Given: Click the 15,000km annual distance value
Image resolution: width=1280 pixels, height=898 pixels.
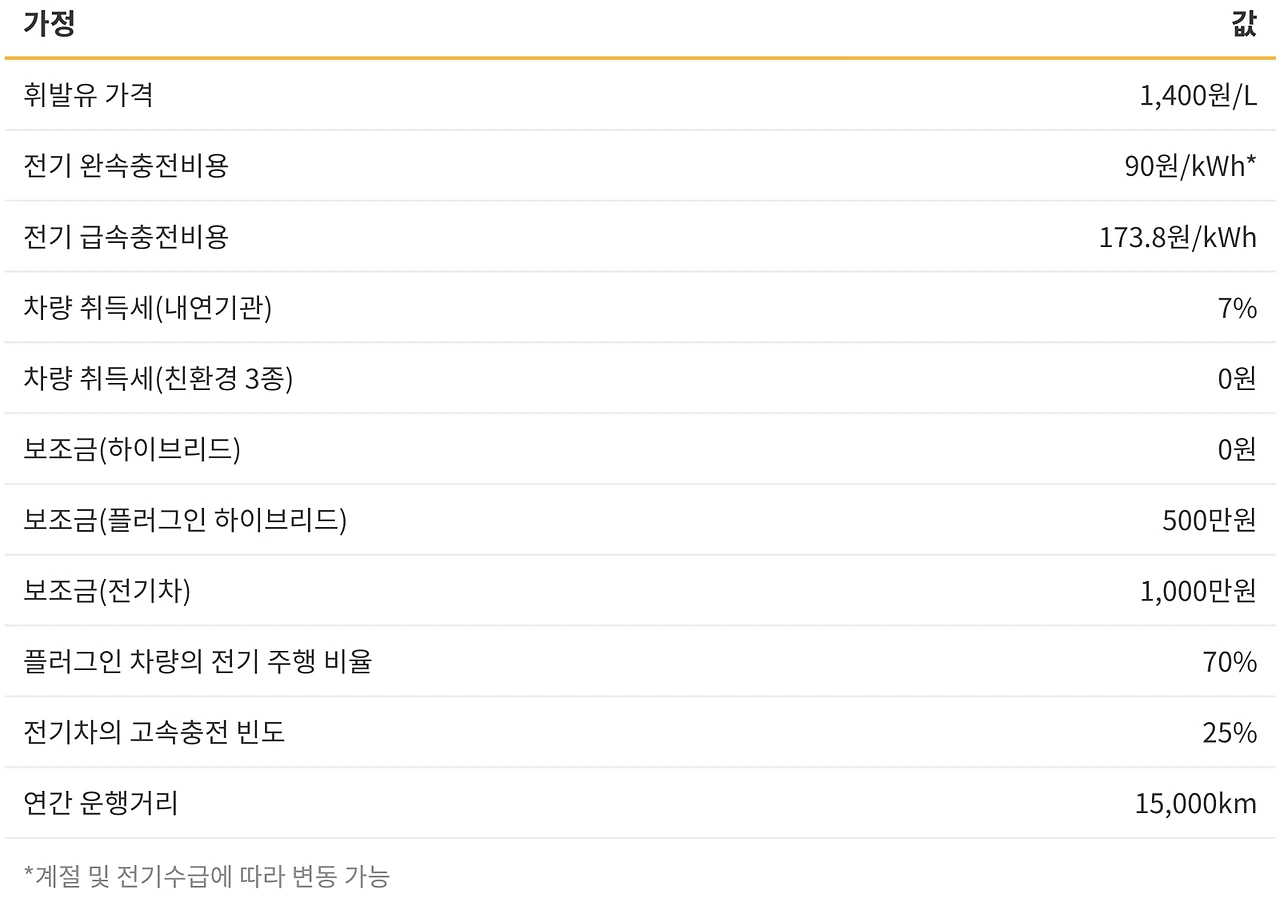Looking at the screenshot, I should click(1195, 804).
